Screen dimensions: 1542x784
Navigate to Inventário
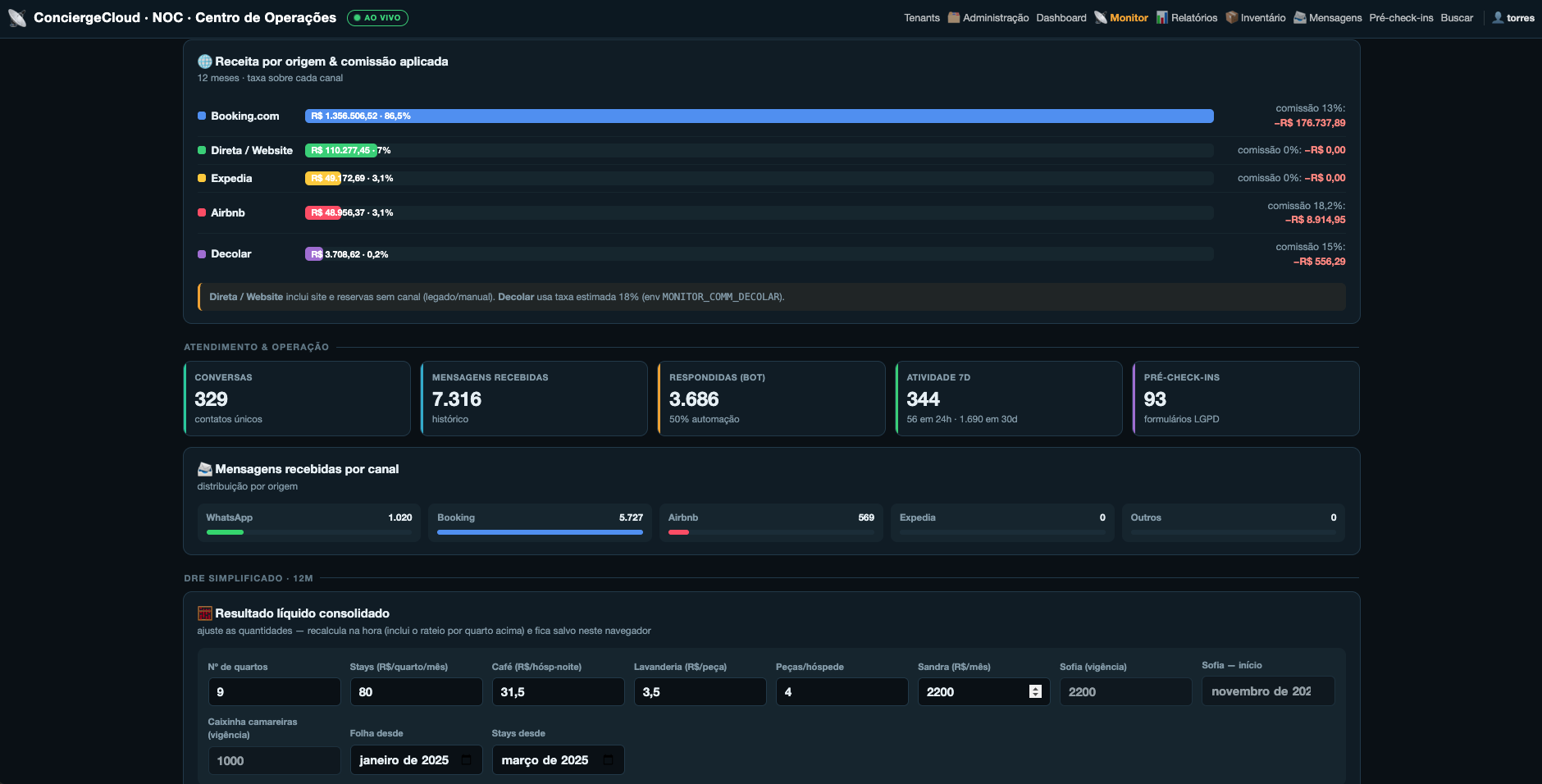(1256, 18)
